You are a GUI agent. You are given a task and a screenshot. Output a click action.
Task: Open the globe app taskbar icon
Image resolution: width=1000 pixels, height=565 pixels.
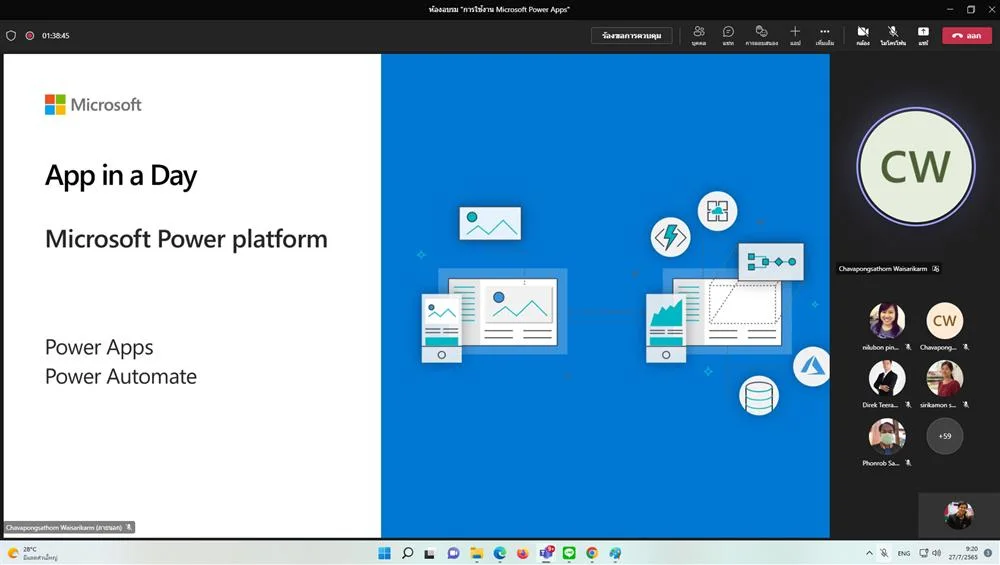pos(615,553)
